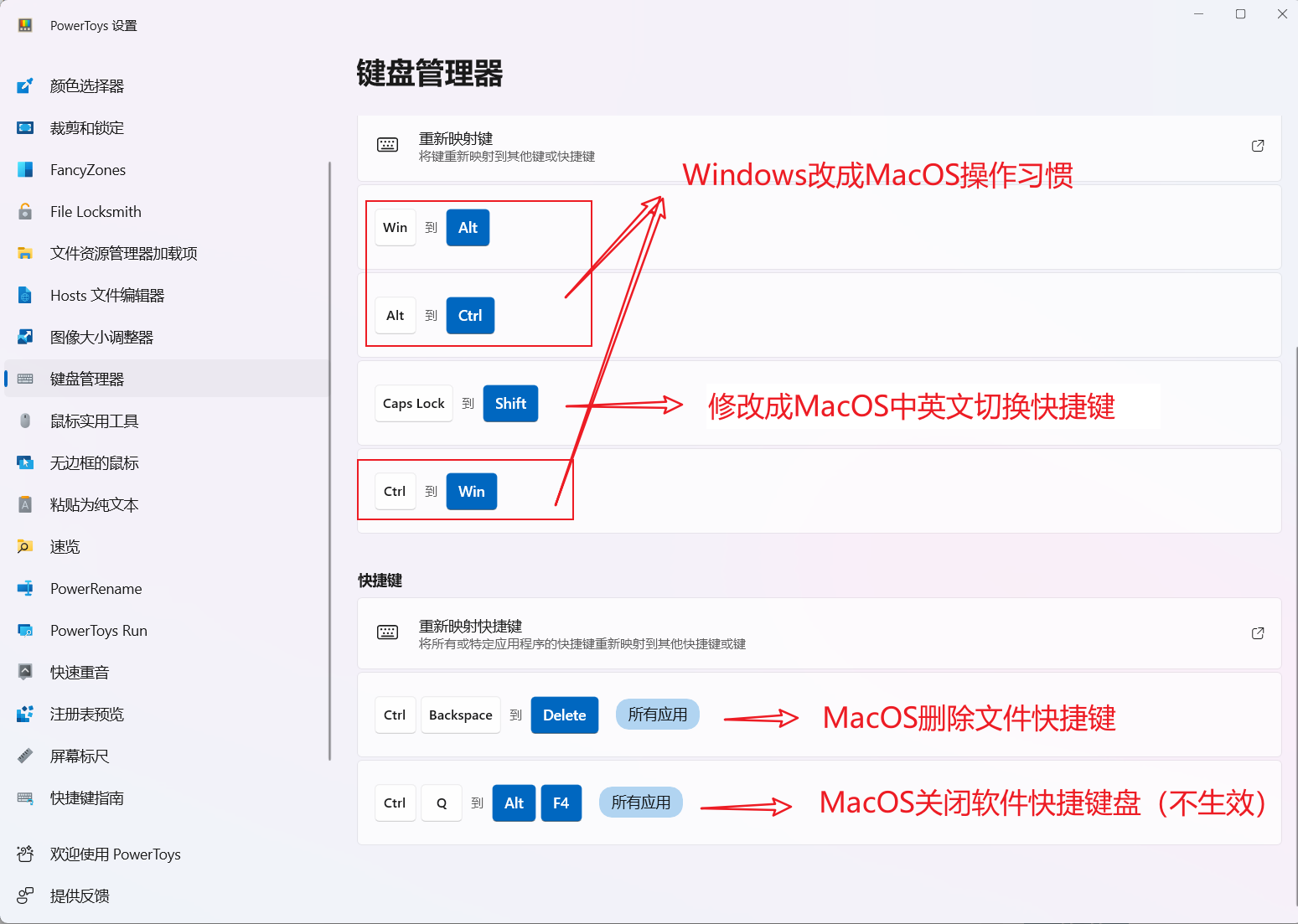Open 重新映射快捷键 remap shortcuts card

click(x=819, y=633)
